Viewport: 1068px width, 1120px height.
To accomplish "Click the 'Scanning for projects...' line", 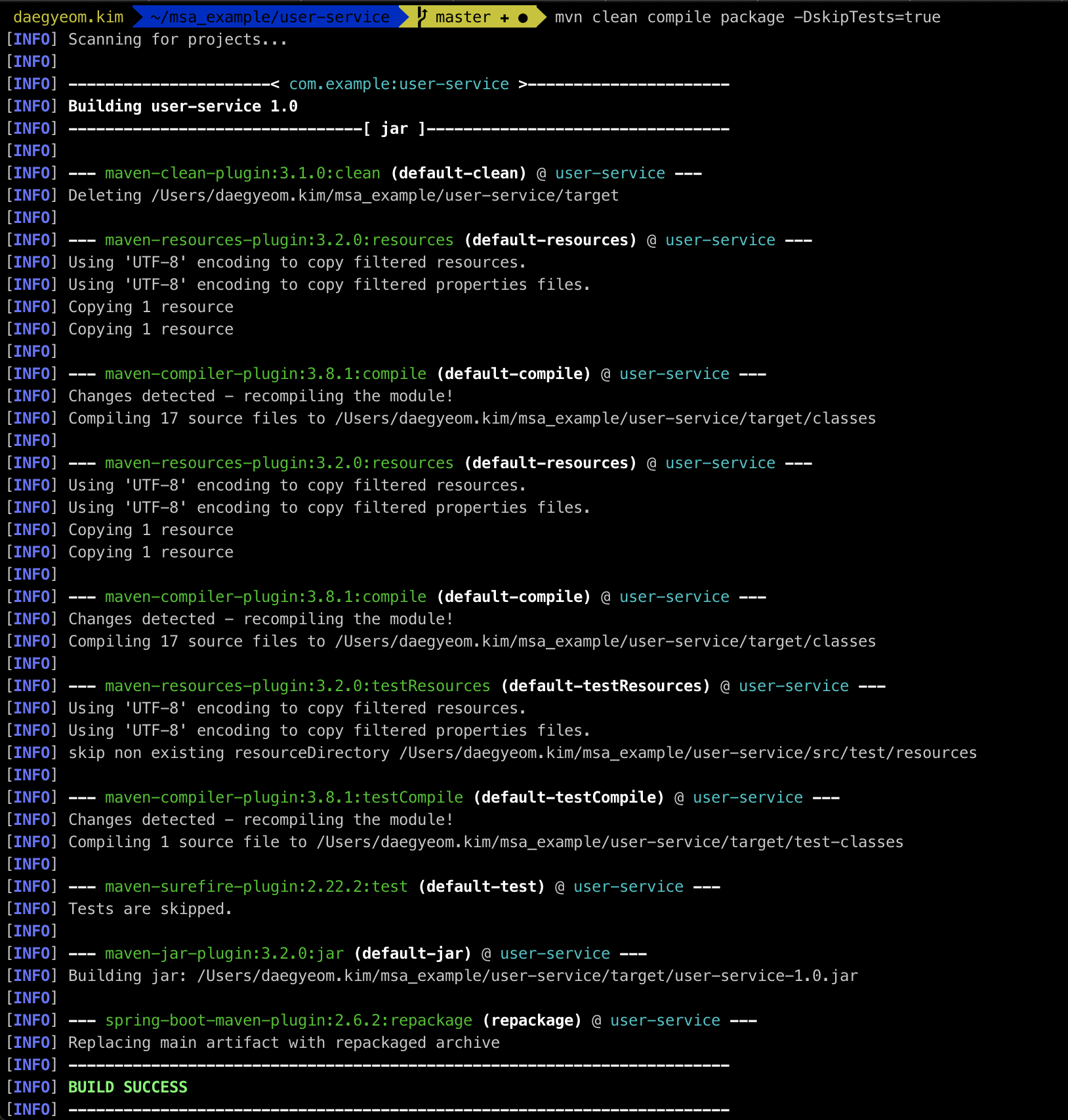I will [x=178, y=39].
